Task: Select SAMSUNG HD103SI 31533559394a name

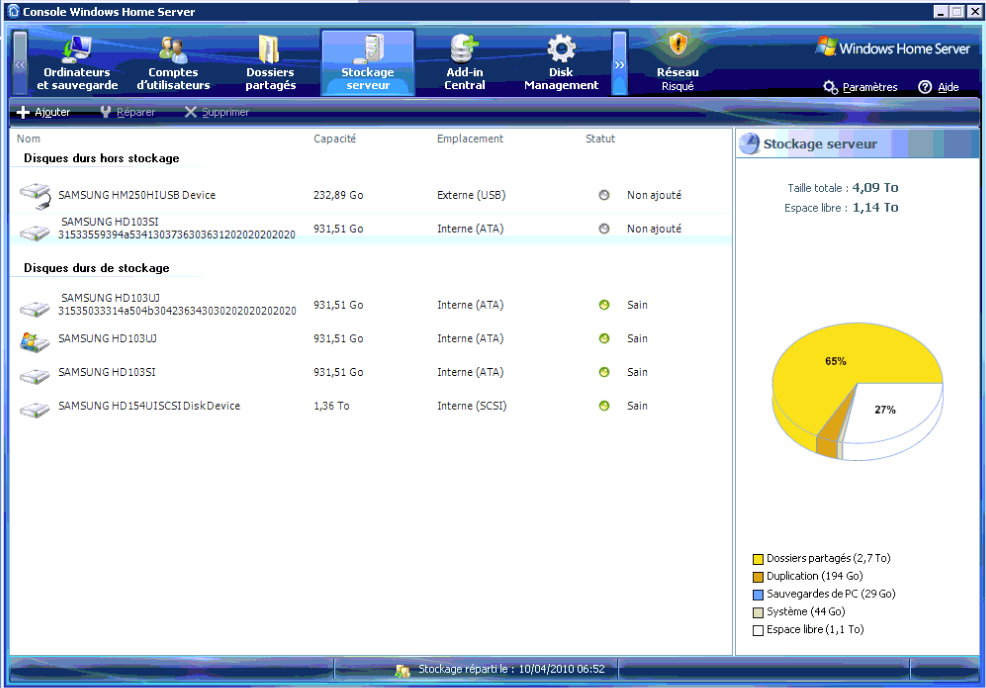Action: tap(177, 228)
